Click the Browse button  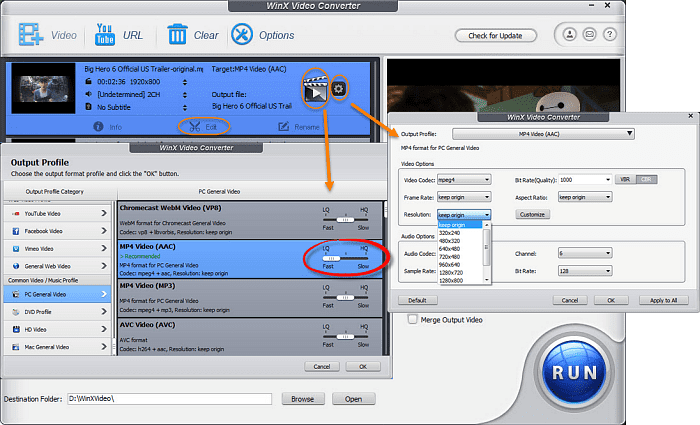[x=303, y=399]
